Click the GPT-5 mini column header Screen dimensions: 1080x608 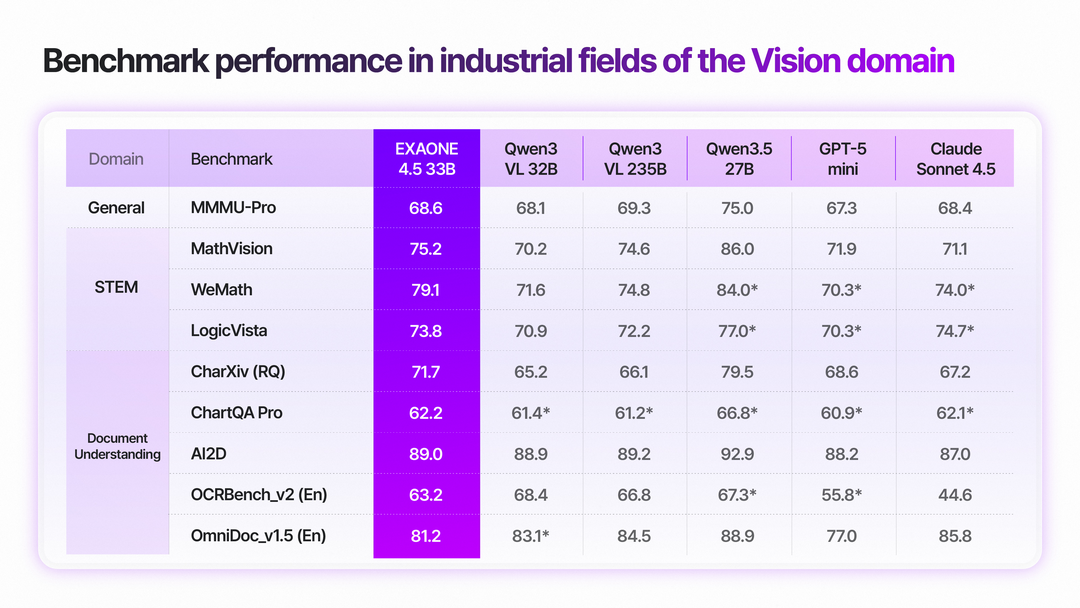843,159
